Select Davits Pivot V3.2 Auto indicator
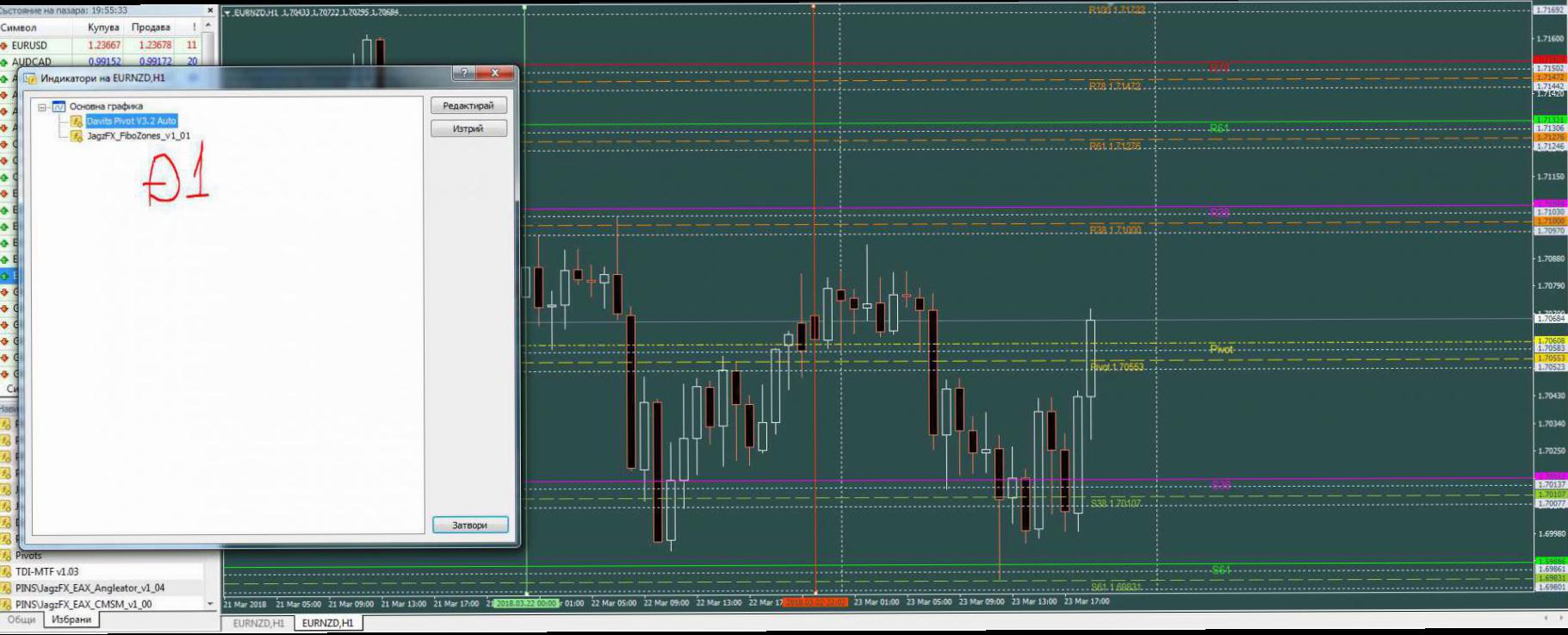Image resolution: width=1568 pixels, height=635 pixels. 131,121
